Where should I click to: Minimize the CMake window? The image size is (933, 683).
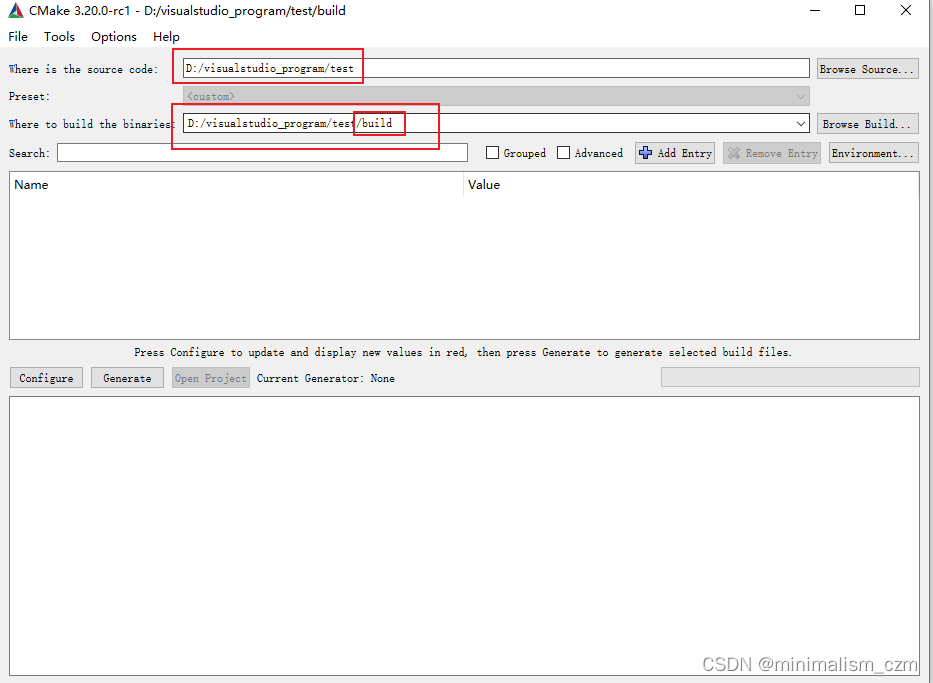click(815, 11)
